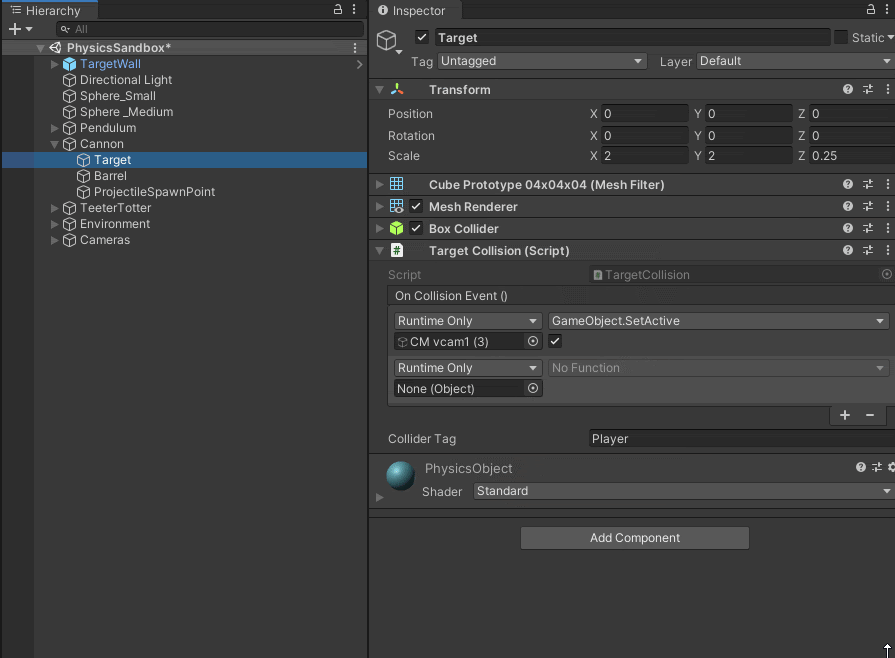The image size is (895, 658).
Task: Select Barrel in the Hierarchy tree
Action: [110, 176]
